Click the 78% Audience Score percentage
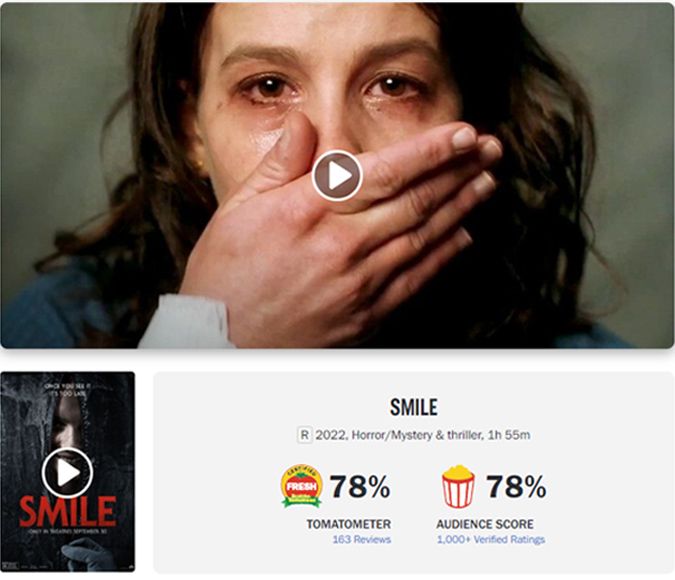675x580 pixels. pos(516,487)
